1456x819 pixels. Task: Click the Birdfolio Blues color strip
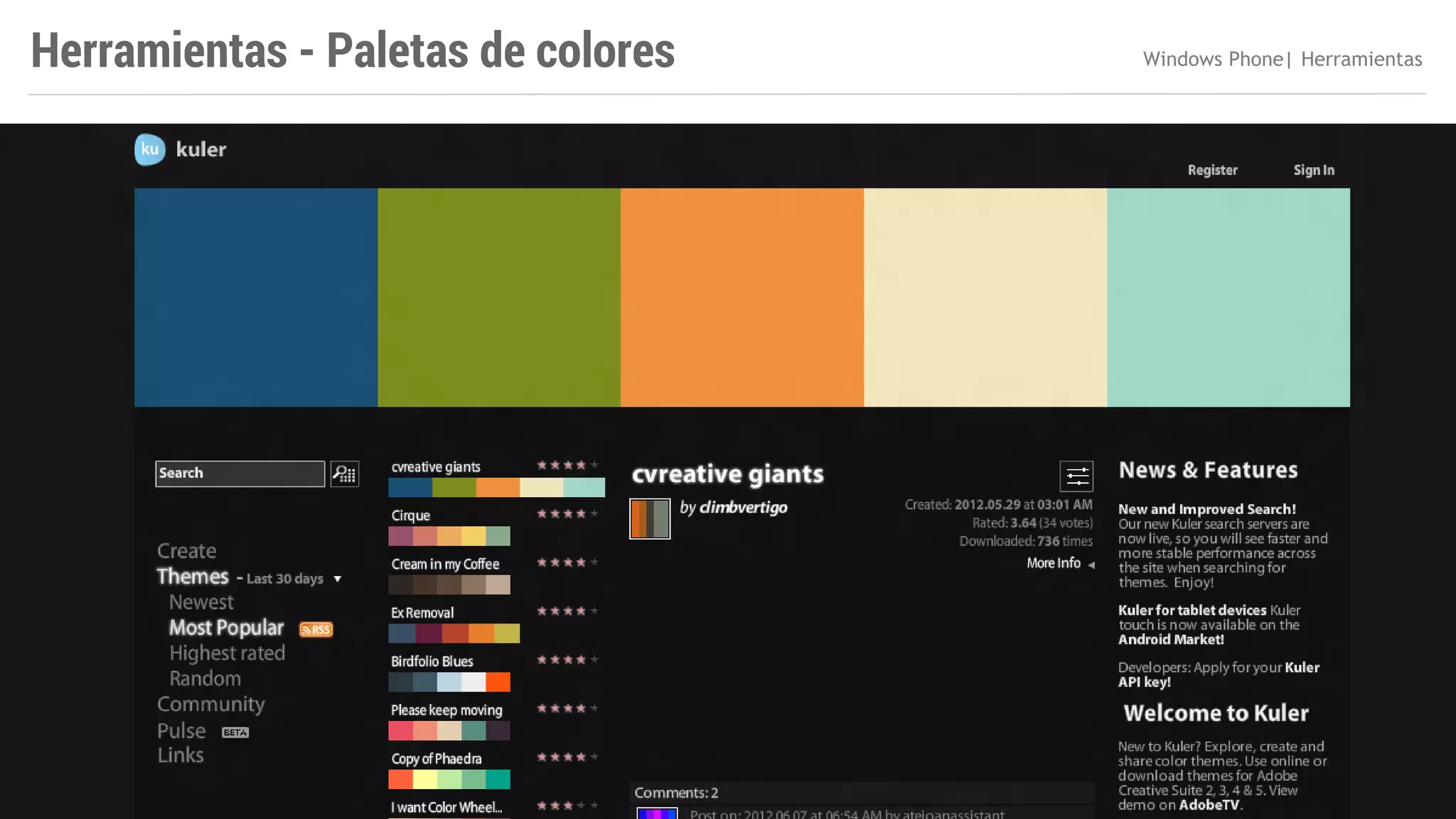point(449,682)
